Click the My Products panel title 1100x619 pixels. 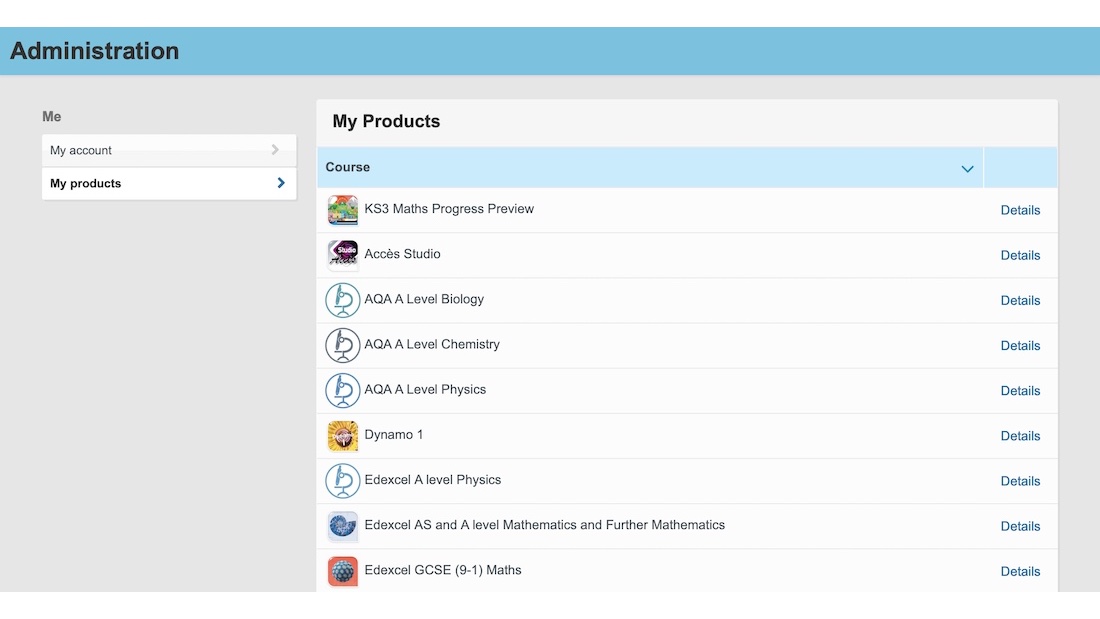pos(386,121)
